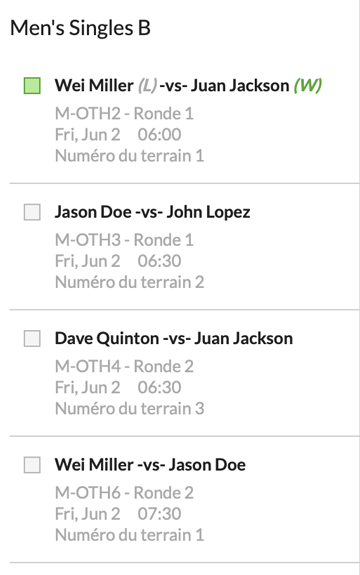The image size is (360, 575).
Task: Open match Dave Quinton -vs- Juan Jackson
Action: (174, 338)
